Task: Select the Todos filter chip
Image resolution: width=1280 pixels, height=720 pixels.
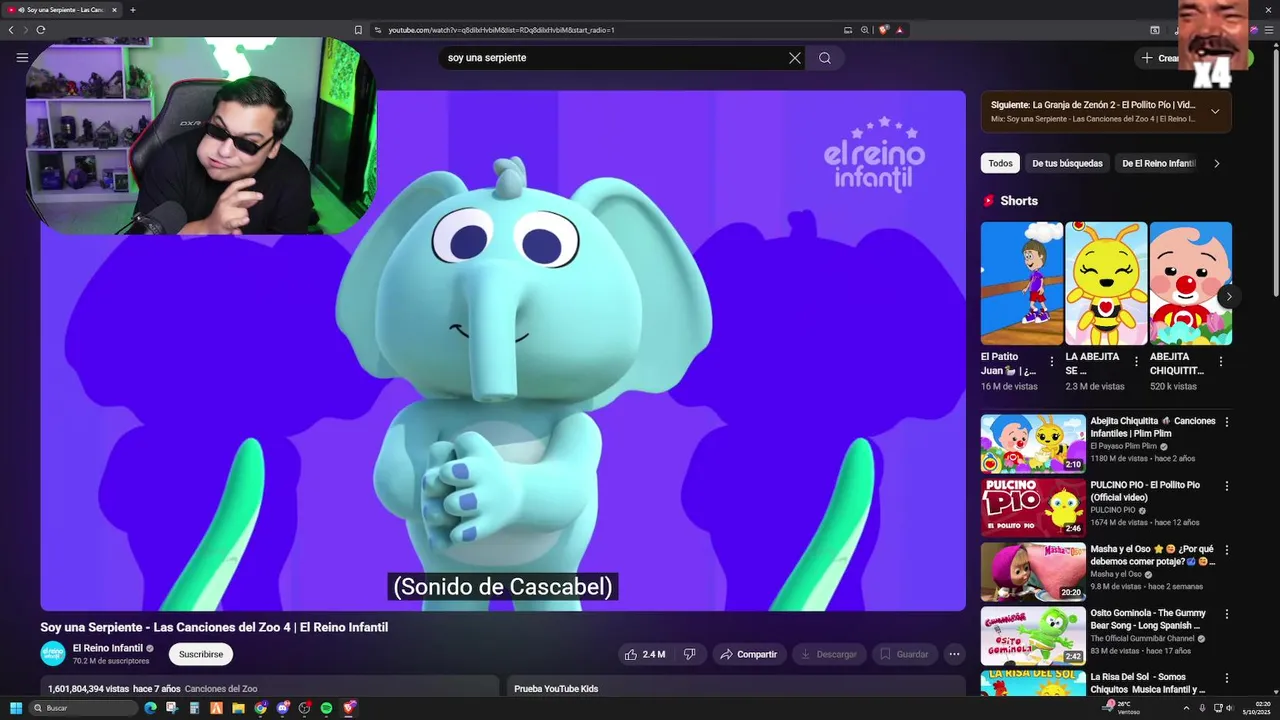Action: 1000,163
